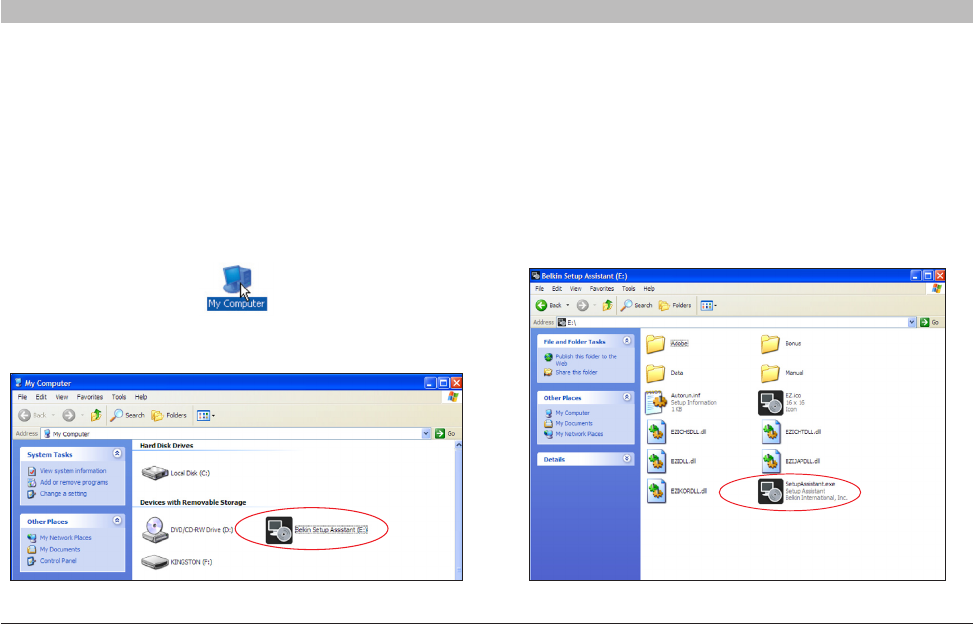Open Back history dropdown in Belkin window
The width and height of the screenshot is (973, 624).
567,305
